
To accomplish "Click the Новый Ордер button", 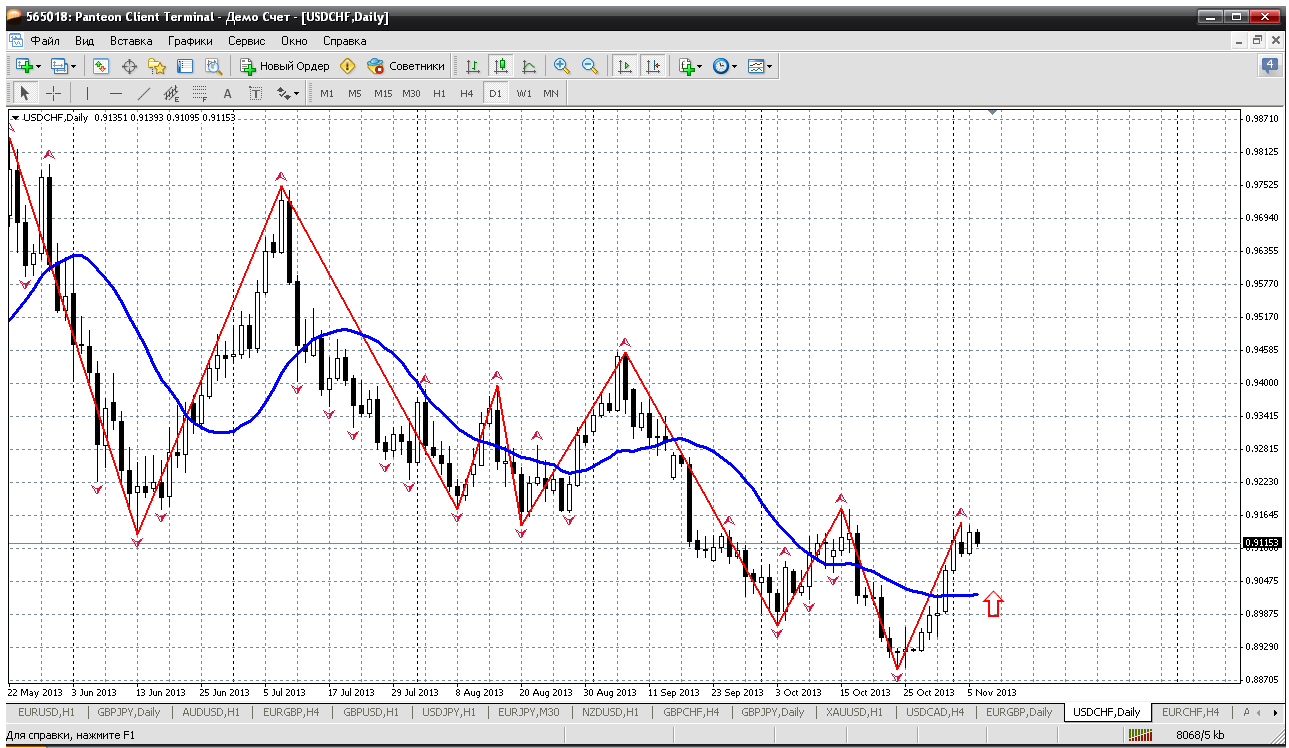I will (x=285, y=66).
